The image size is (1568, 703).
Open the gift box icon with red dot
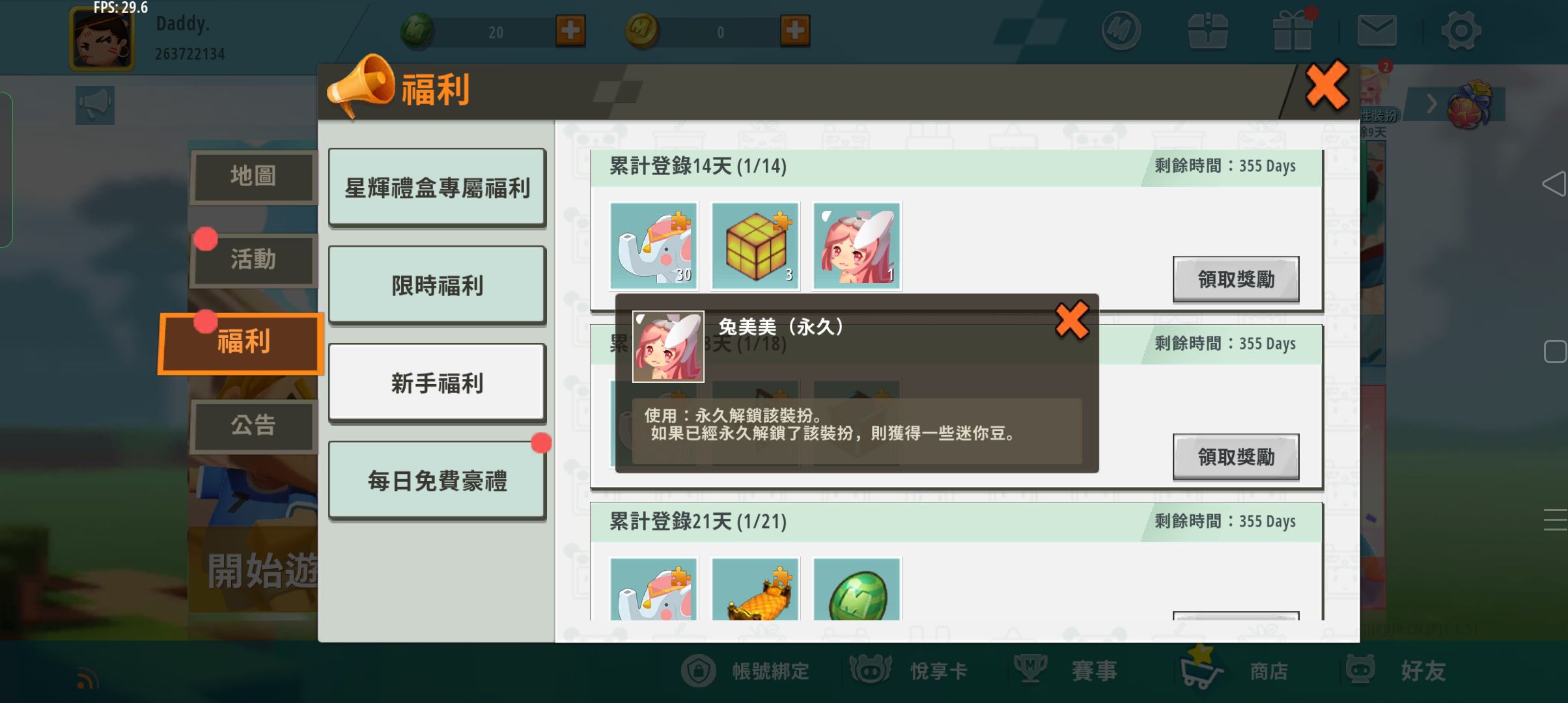[x=1294, y=29]
